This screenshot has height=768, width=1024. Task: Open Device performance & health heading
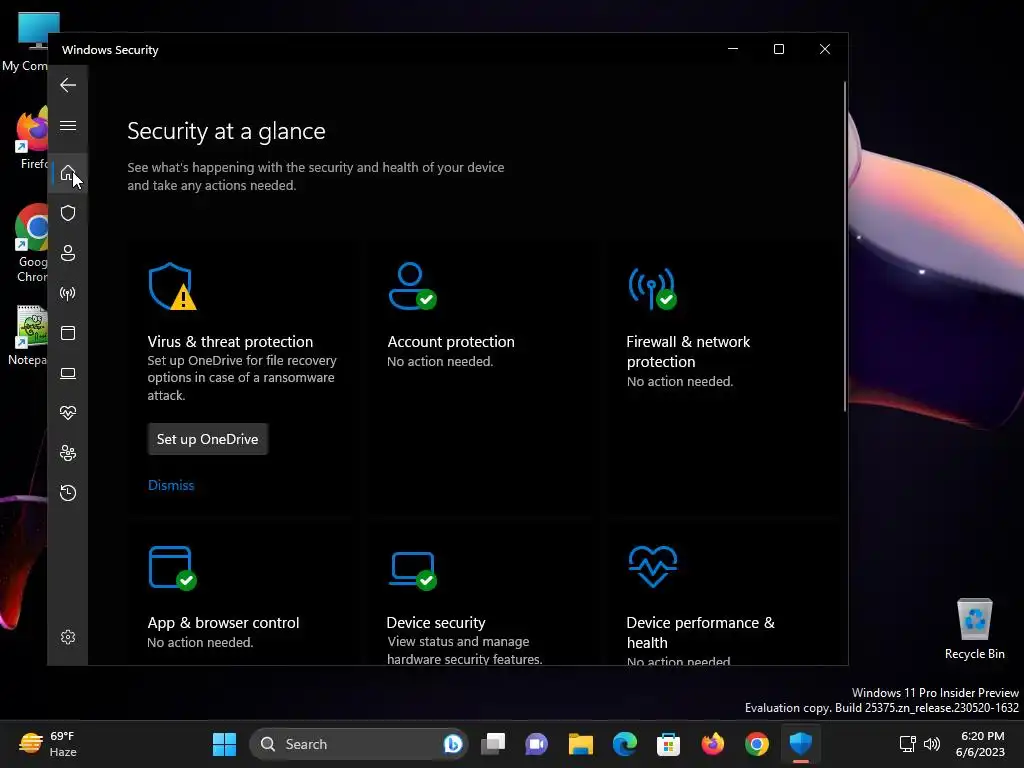tap(700, 632)
